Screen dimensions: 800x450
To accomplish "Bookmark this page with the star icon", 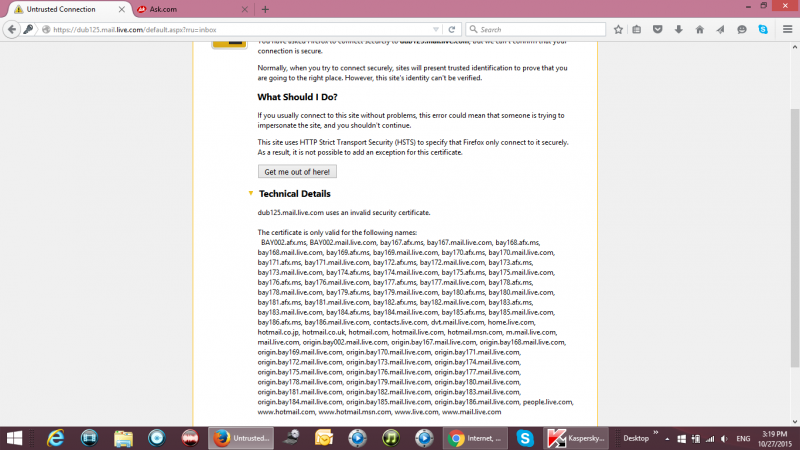I will [x=619, y=29].
